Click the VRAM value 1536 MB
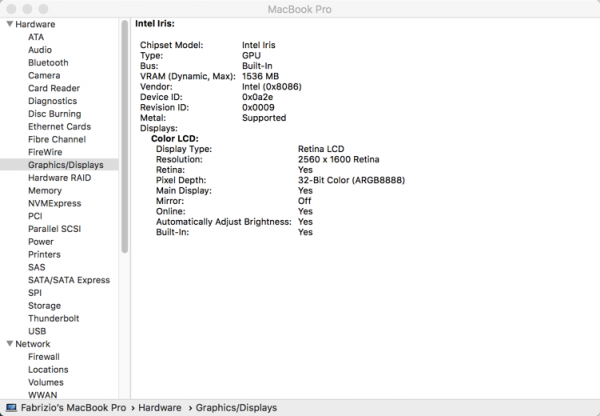Screen dimensions: 600x416 pos(260,76)
